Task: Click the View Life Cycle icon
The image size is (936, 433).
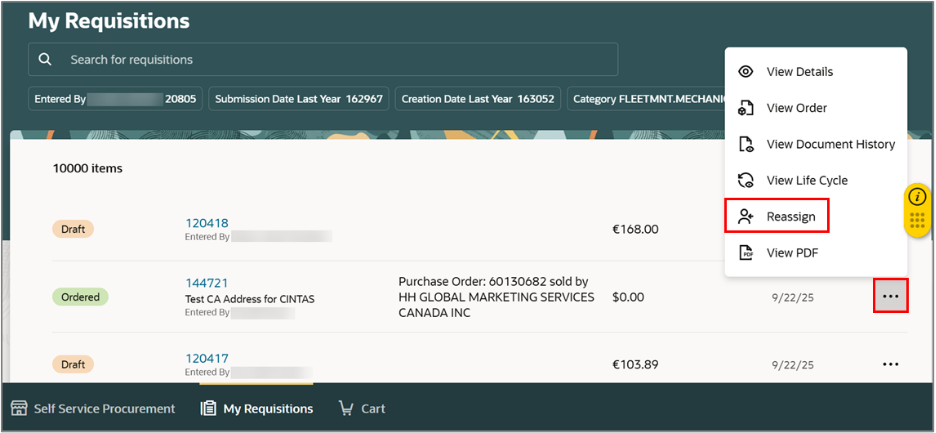Action: pyautogui.click(x=746, y=180)
